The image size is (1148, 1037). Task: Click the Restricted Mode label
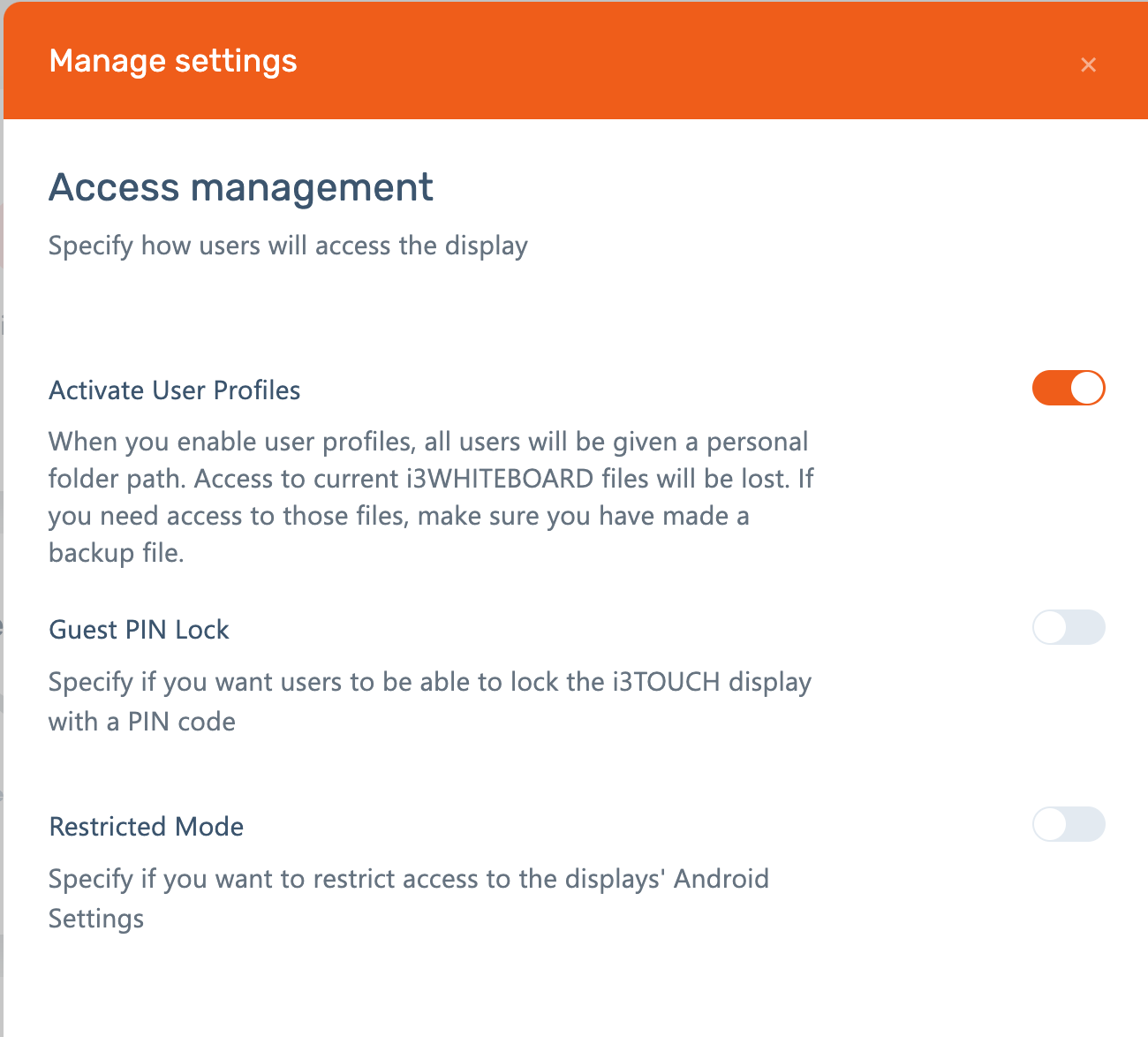pos(147,827)
